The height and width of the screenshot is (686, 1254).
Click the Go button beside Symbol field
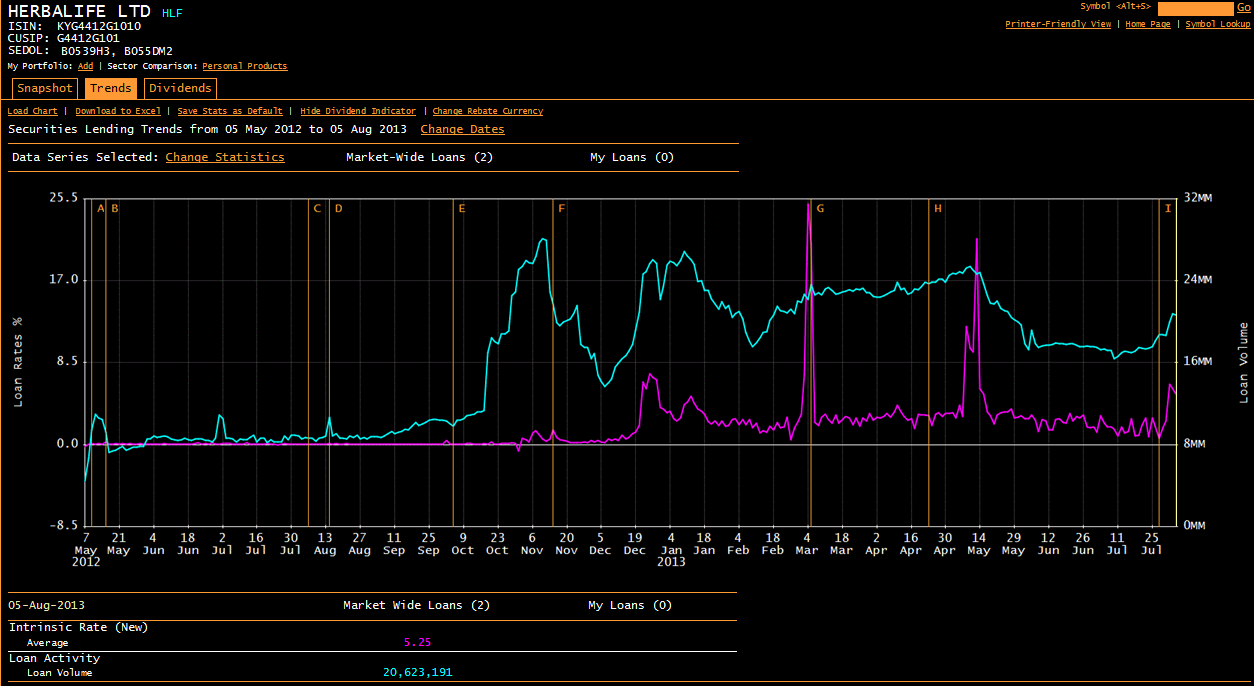coord(1243,7)
